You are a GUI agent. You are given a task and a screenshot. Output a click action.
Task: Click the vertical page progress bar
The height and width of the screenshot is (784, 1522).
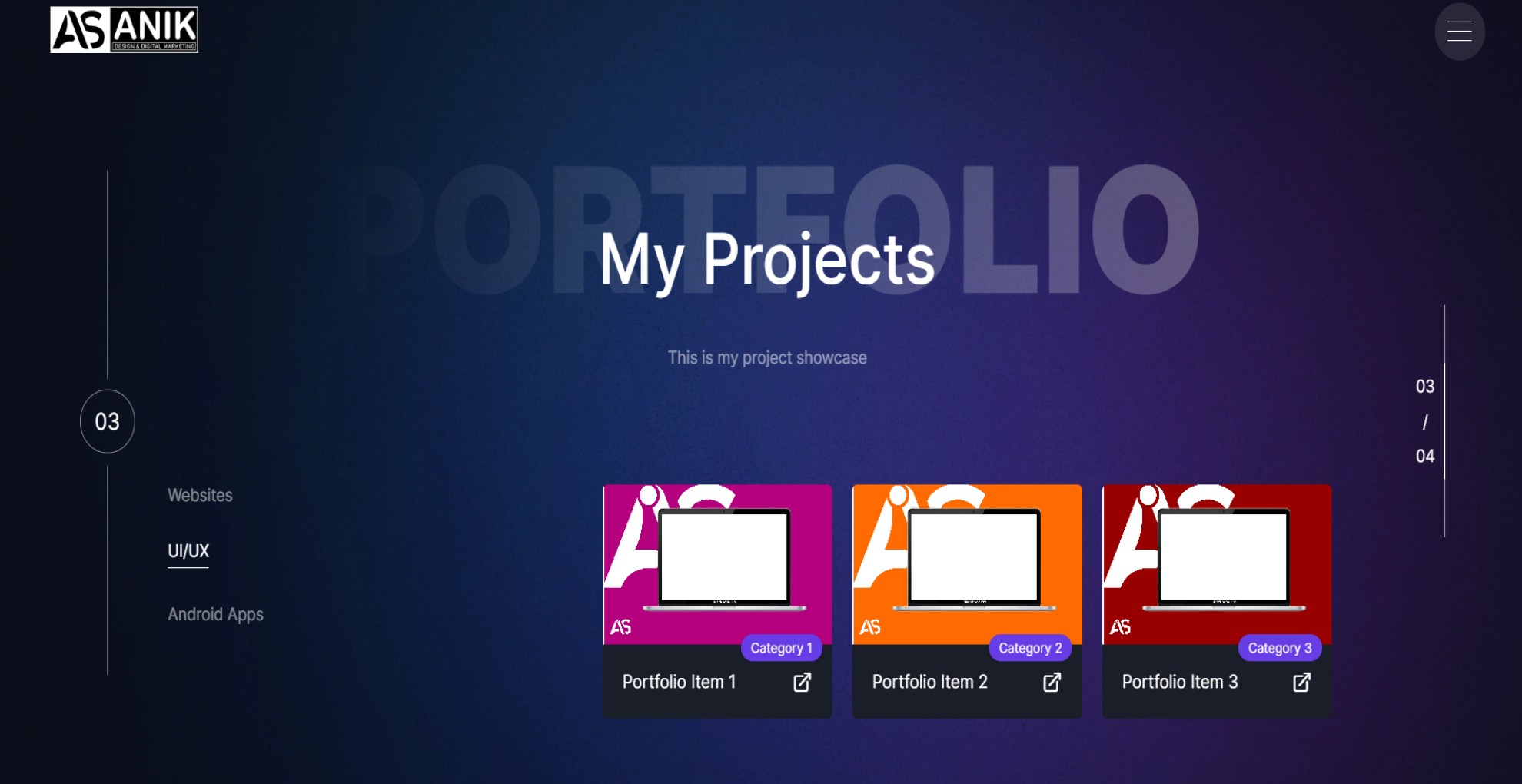[x=1444, y=421]
